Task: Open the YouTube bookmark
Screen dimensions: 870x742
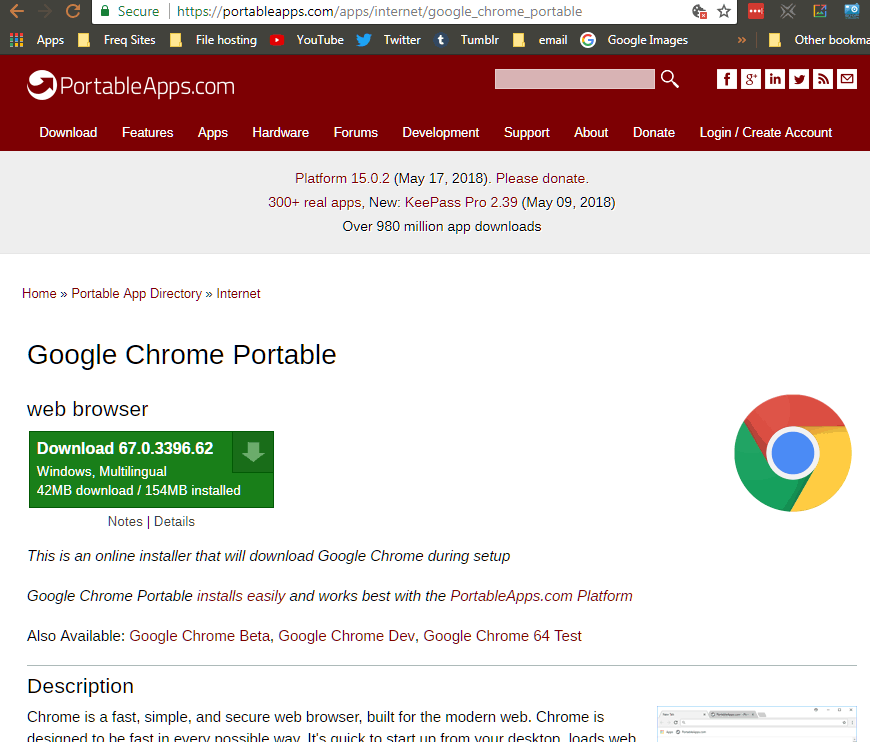Action: tap(307, 40)
